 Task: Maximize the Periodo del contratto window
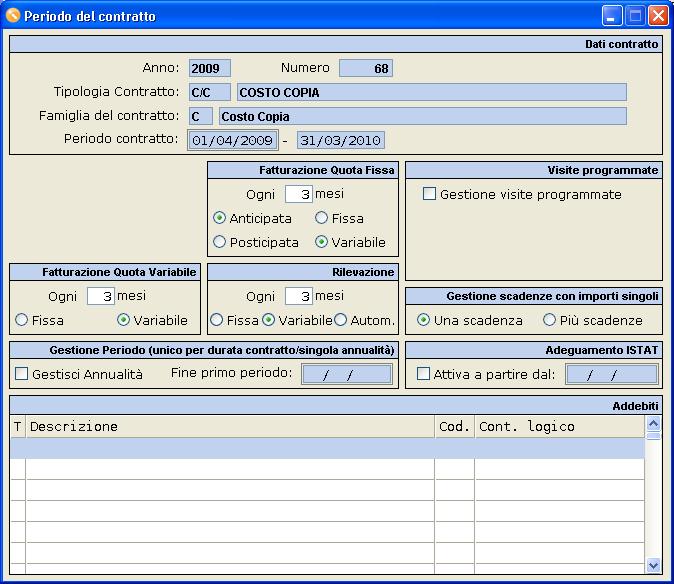(635, 16)
